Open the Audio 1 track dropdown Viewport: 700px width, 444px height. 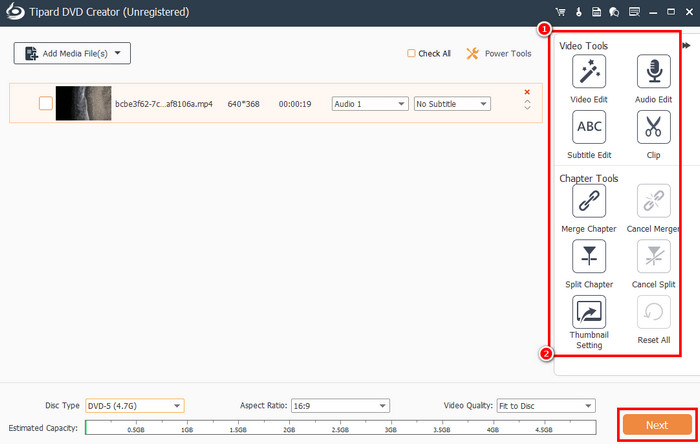(370, 104)
